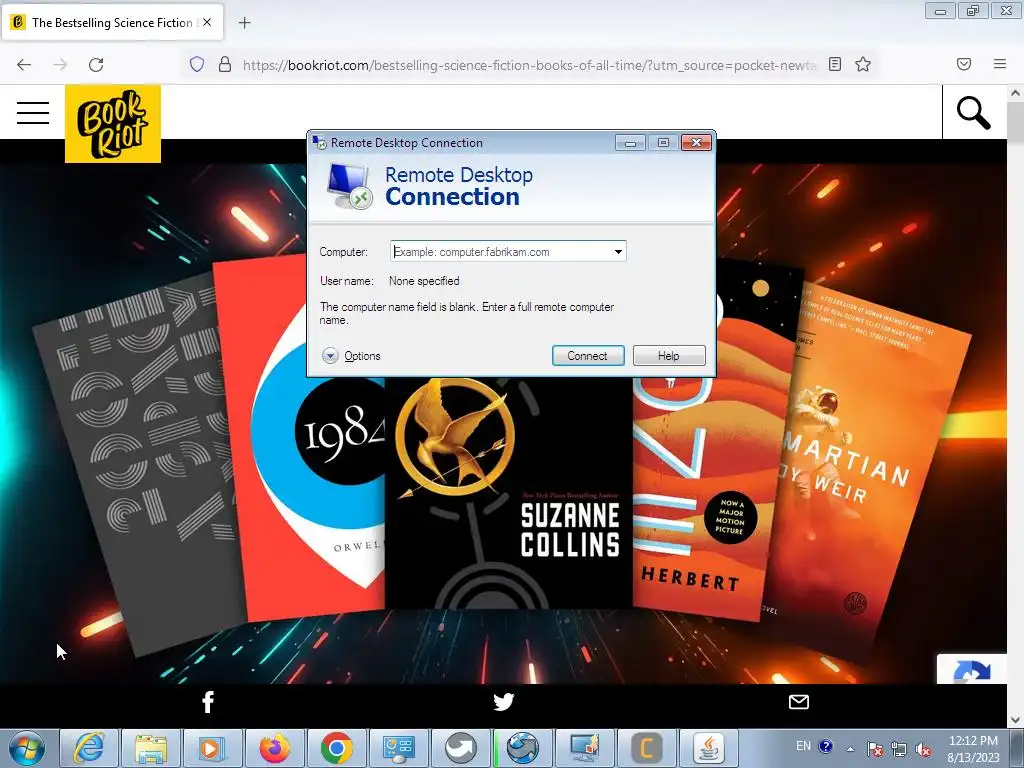Share page on Twitter
Viewport: 1024px width, 768px height.
pyautogui.click(x=504, y=702)
